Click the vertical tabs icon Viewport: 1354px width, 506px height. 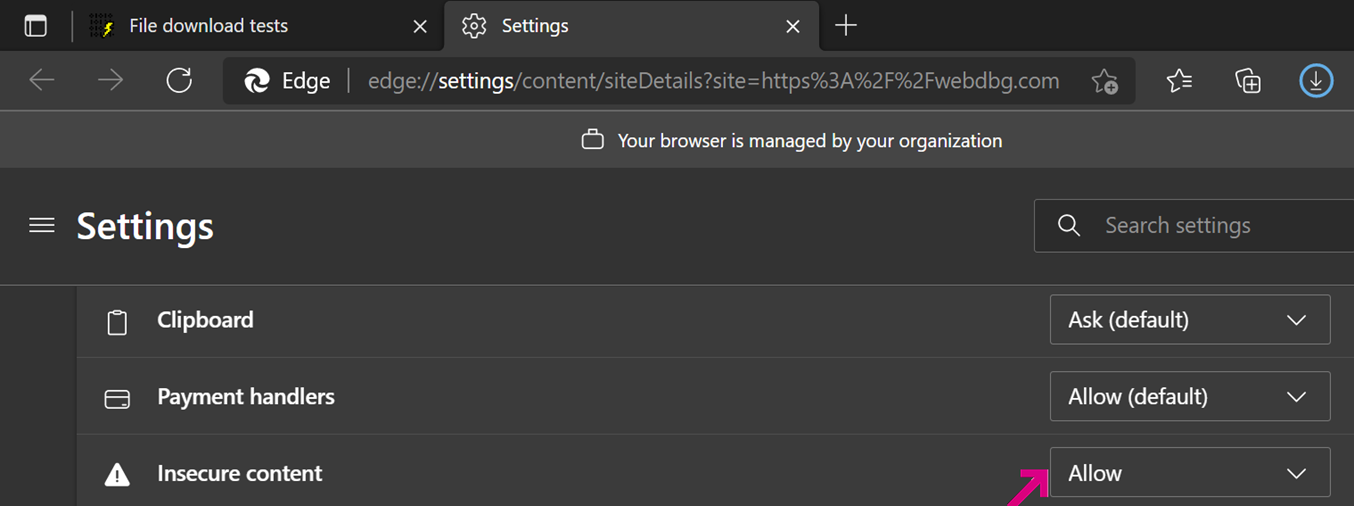click(x=36, y=27)
